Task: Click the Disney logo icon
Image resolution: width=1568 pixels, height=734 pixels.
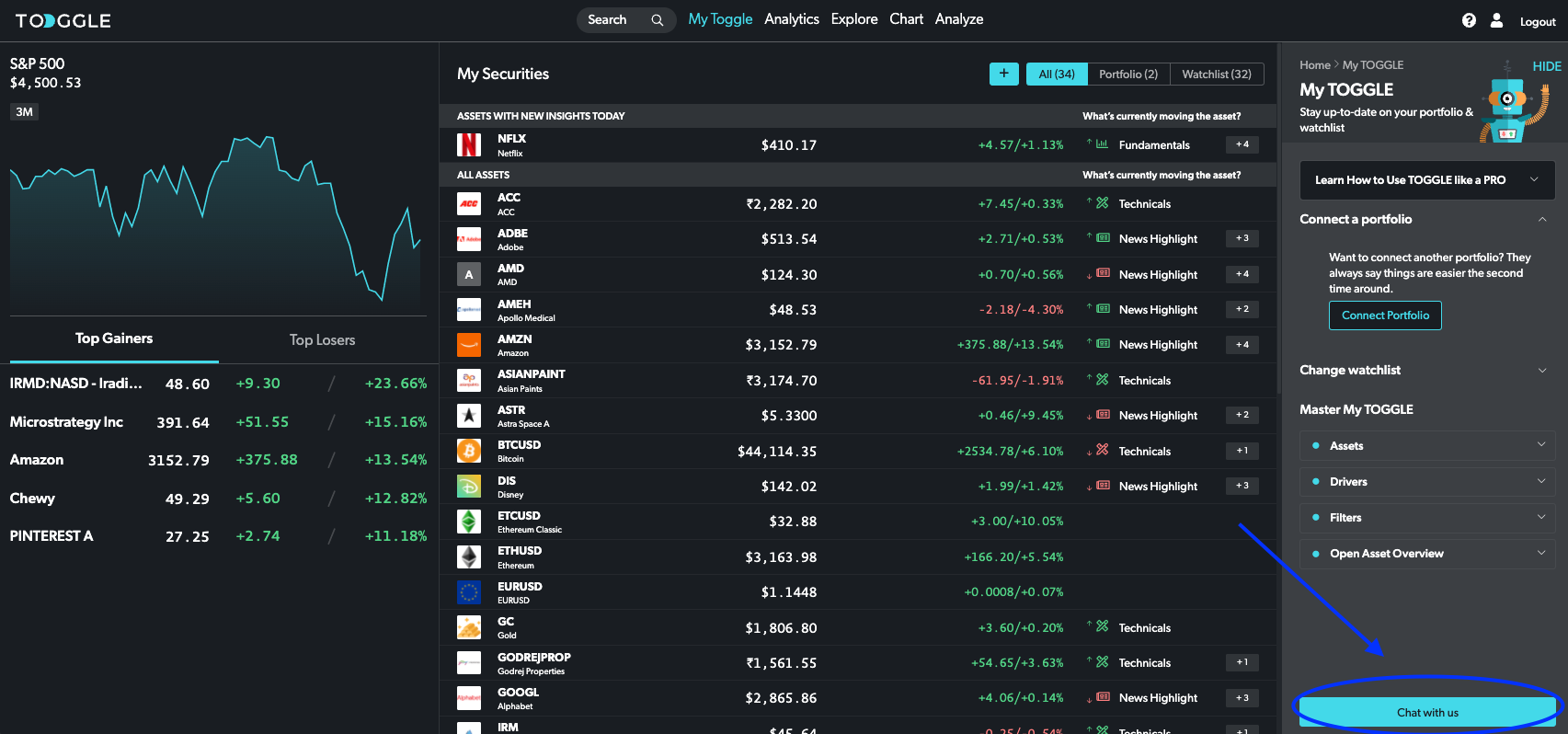Action: [469, 487]
